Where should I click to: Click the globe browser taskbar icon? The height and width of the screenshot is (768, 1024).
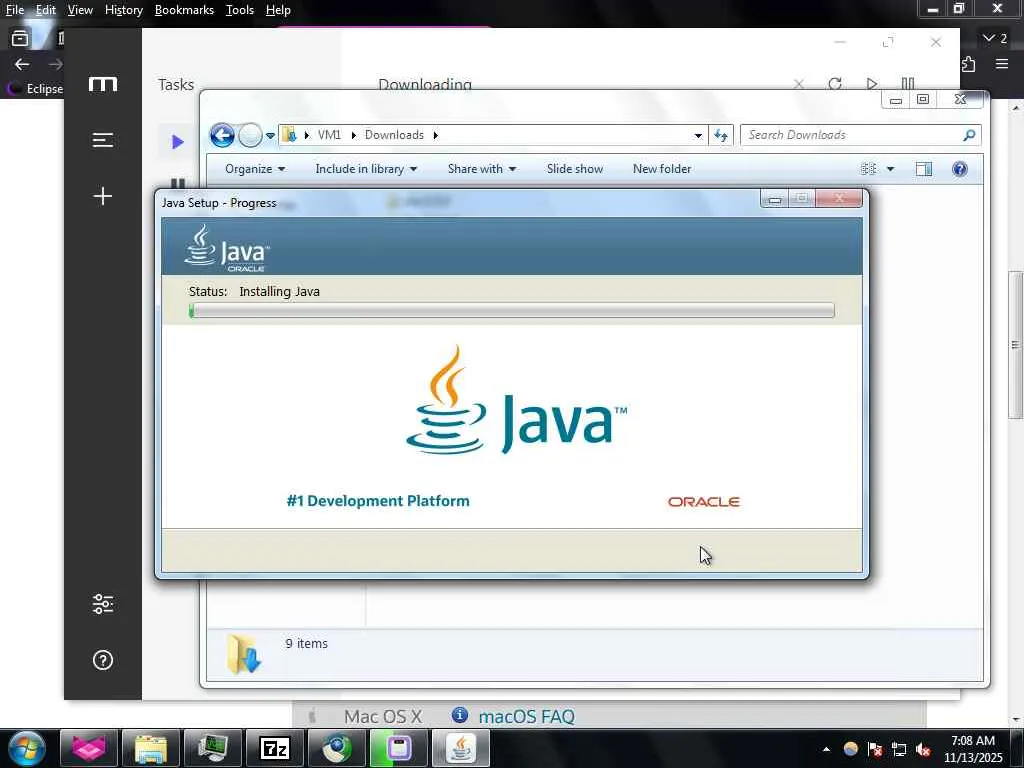pyautogui.click(x=336, y=748)
